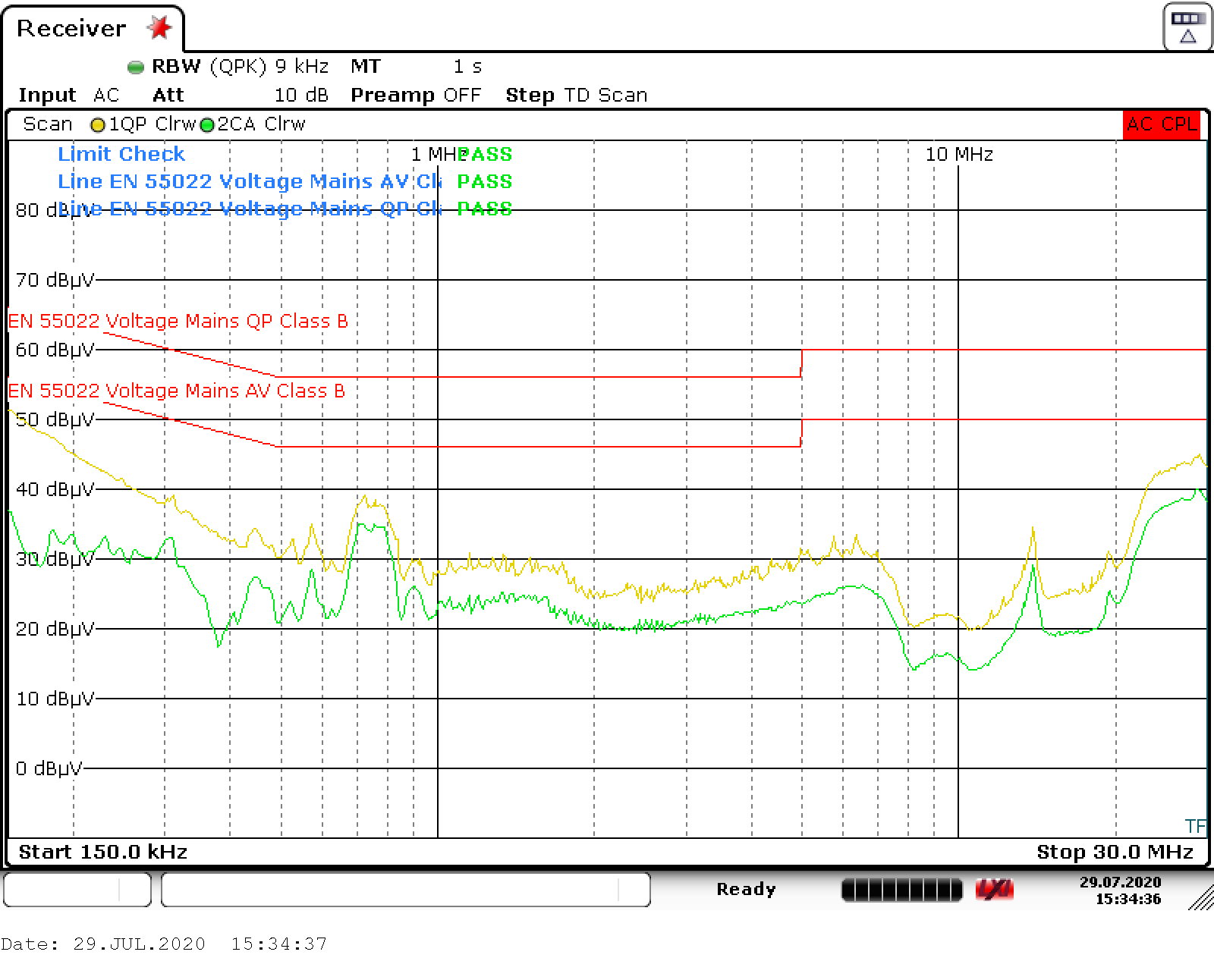1214x980 pixels.
Task: Open the on-screen keyboard icon at top right
Action: tap(1187, 27)
